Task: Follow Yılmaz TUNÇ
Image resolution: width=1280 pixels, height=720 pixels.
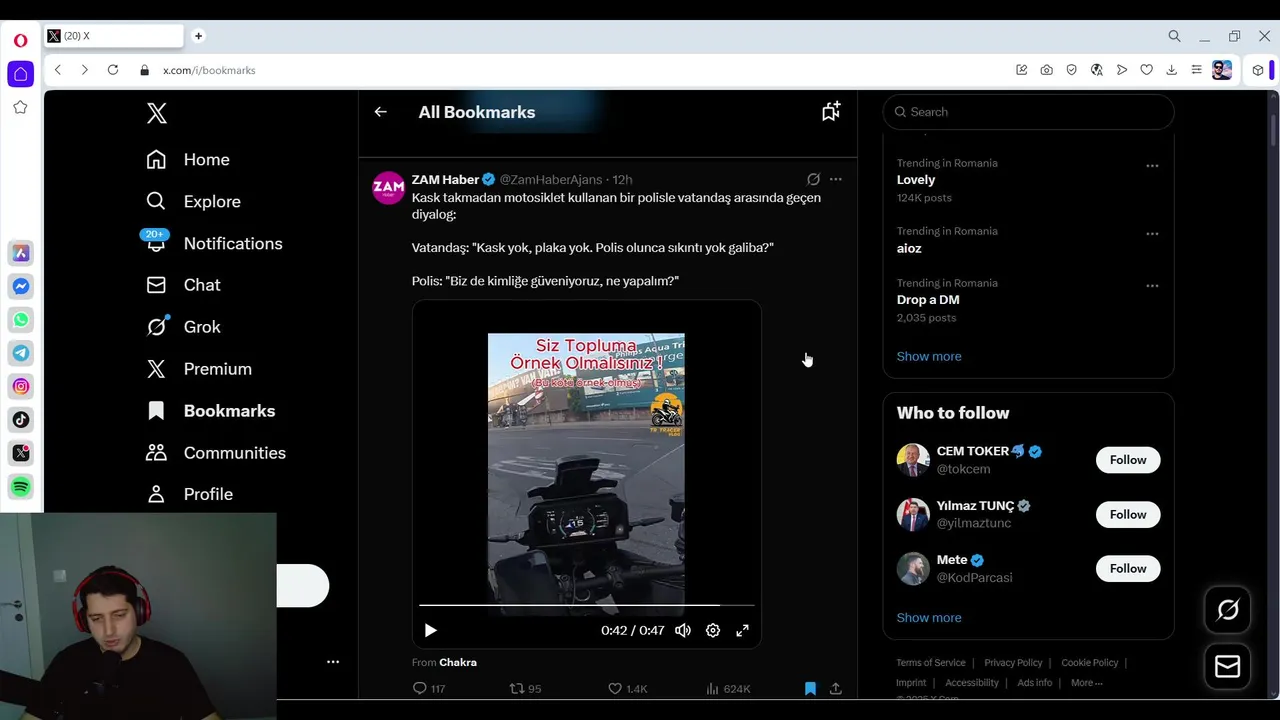Action: point(1128,514)
